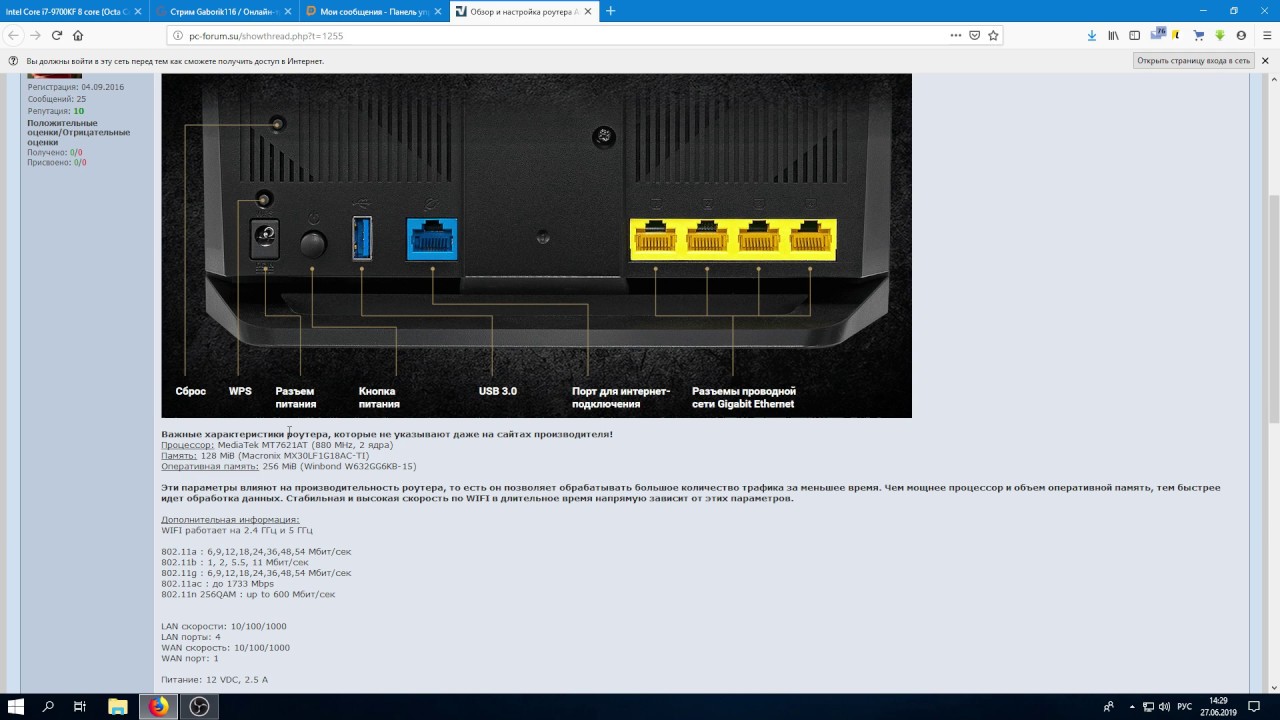Open Windows taskbar search

coord(48,706)
